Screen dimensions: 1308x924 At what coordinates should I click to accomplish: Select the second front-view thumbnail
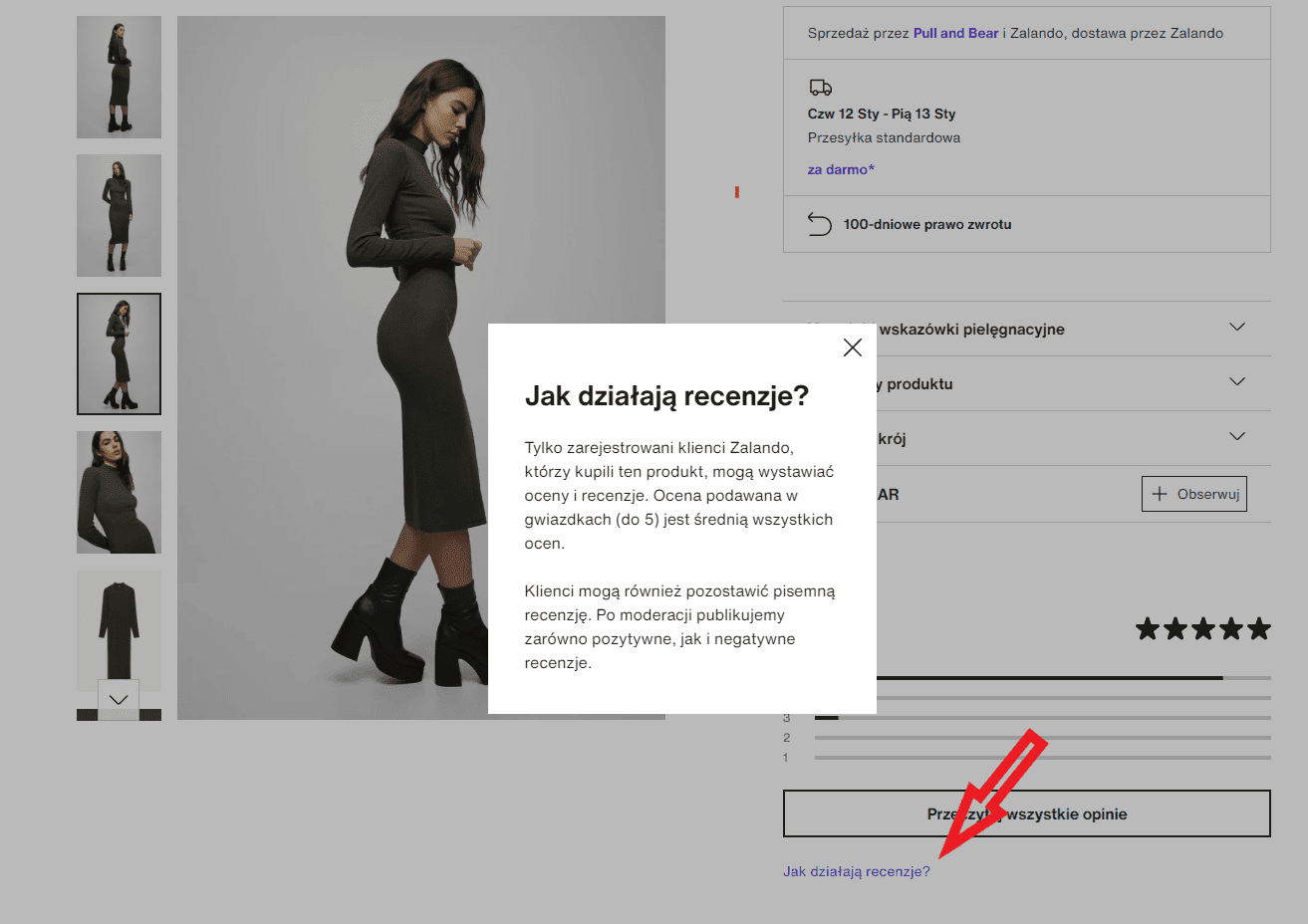coord(119,215)
